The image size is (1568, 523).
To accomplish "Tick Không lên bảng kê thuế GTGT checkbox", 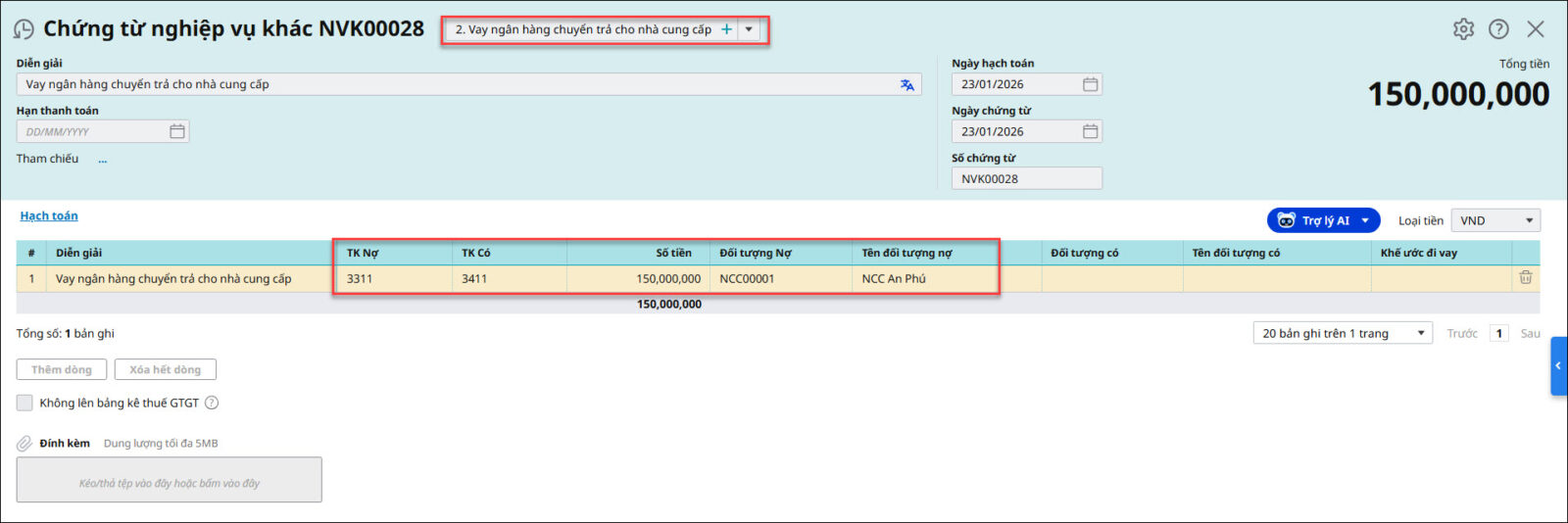I will 24,403.
